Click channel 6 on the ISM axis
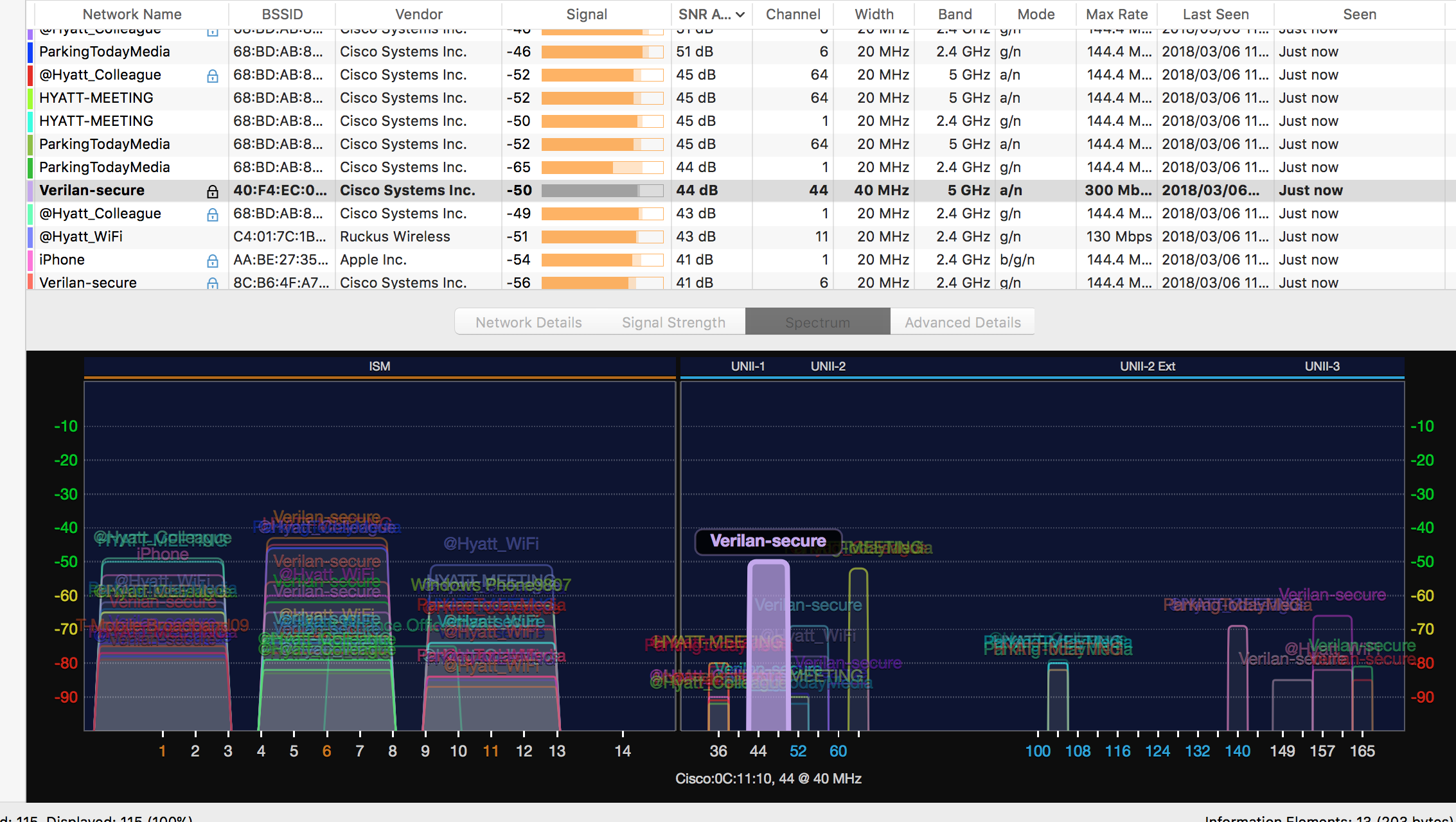Viewport: 1456px width, 822px height. [326, 751]
